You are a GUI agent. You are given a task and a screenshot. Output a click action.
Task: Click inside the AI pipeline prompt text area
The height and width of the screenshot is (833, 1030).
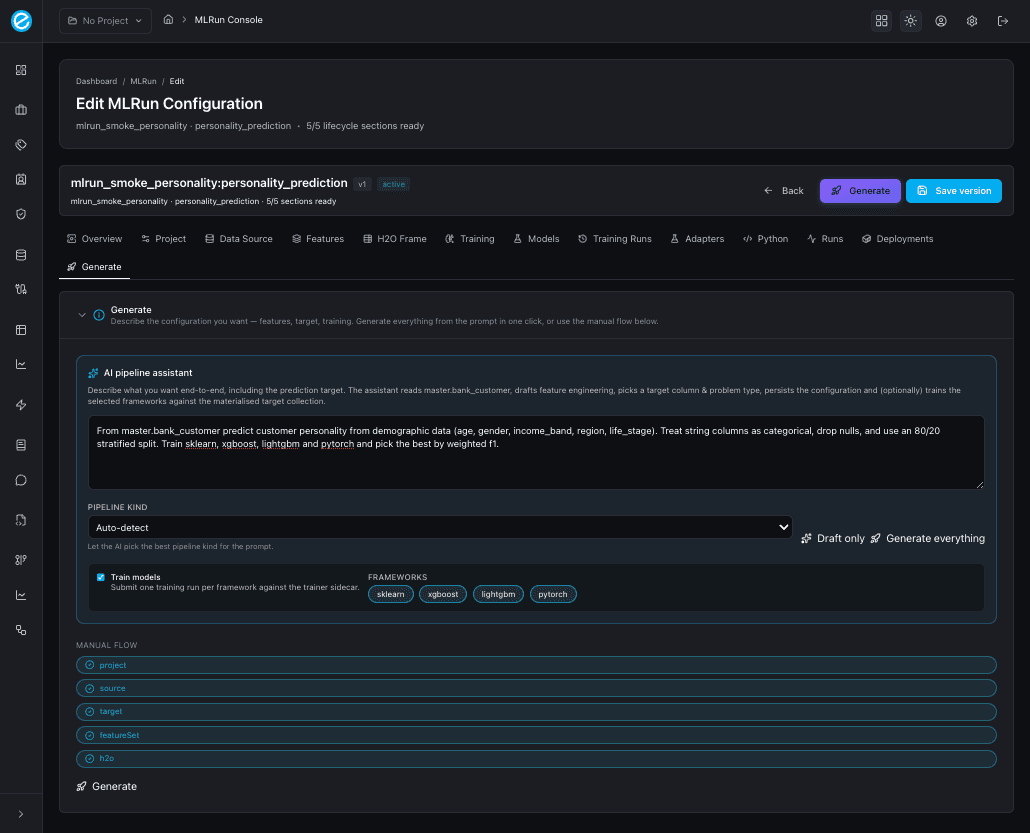(536, 450)
